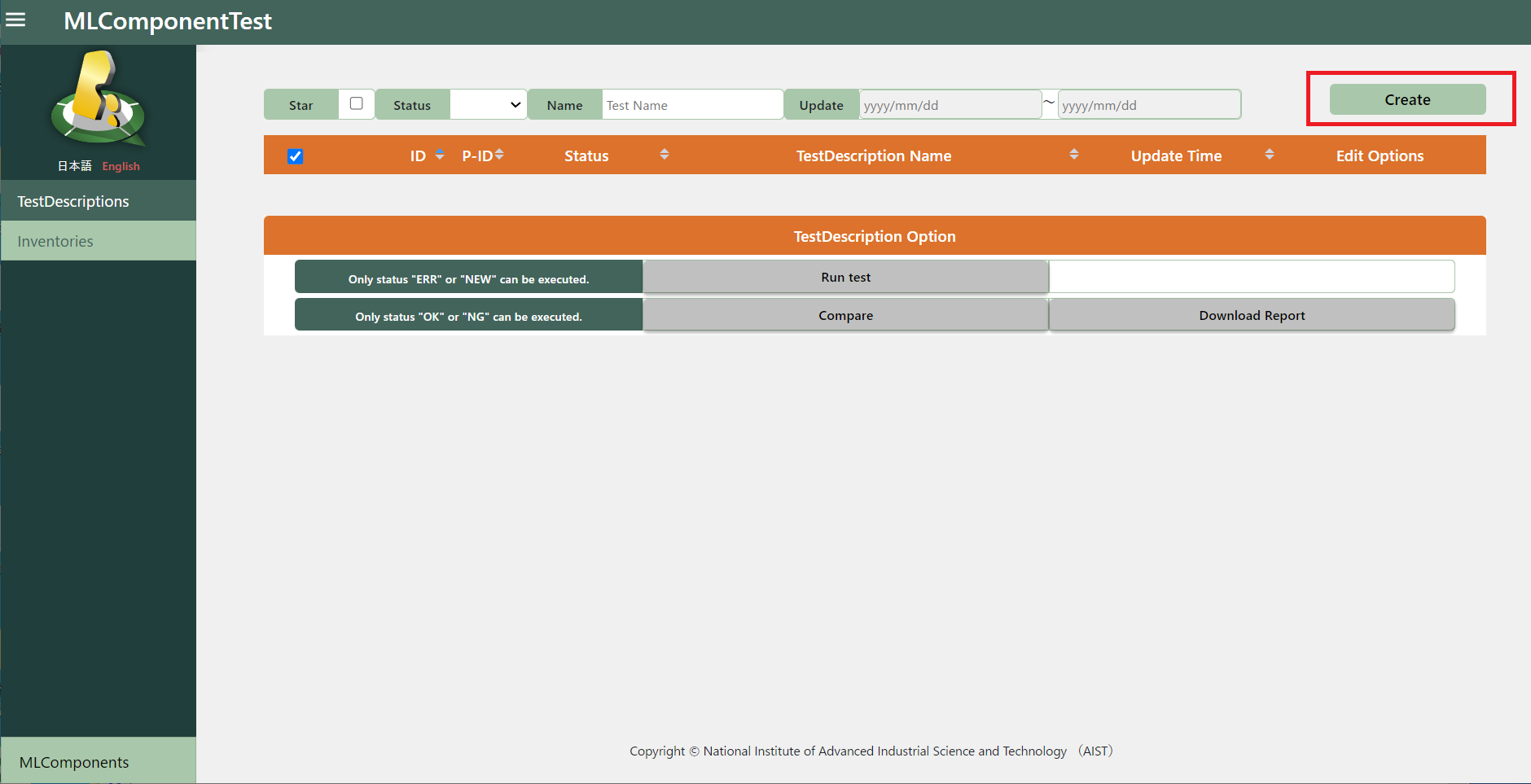
Task: Select the English language link
Action: click(x=121, y=166)
